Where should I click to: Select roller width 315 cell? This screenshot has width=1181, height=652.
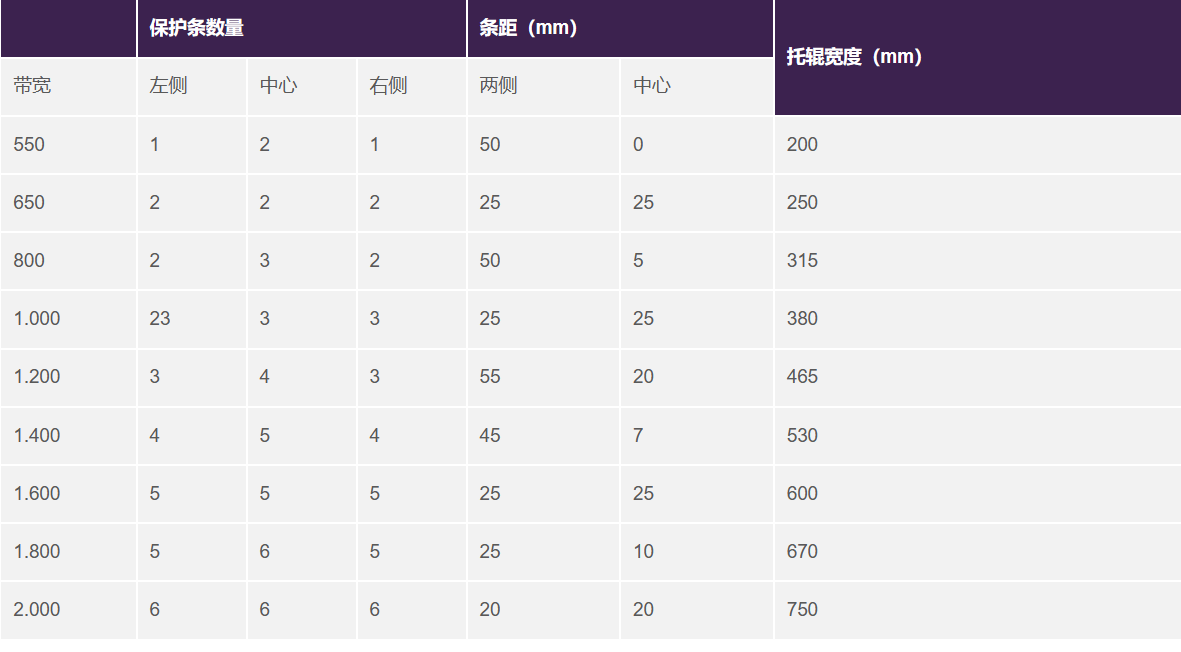pos(978,260)
